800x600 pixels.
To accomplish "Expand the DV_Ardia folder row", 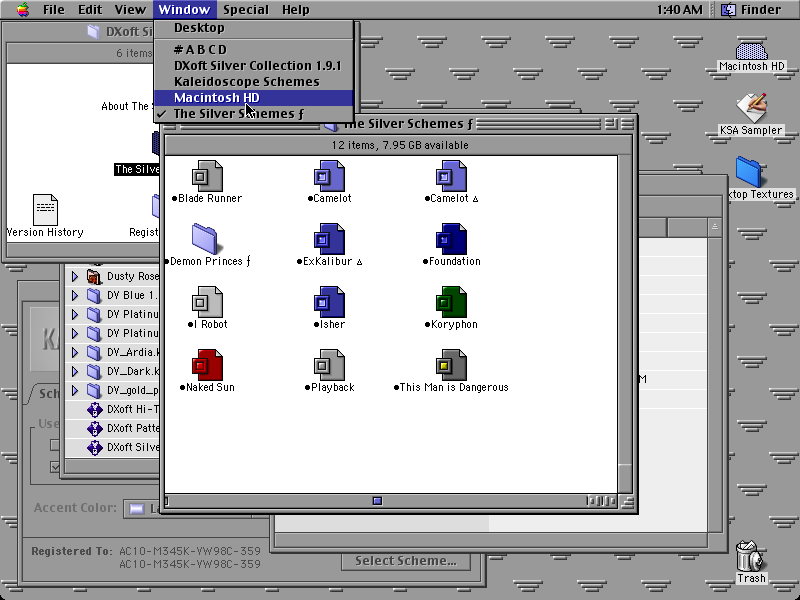I will [x=74, y=353].
